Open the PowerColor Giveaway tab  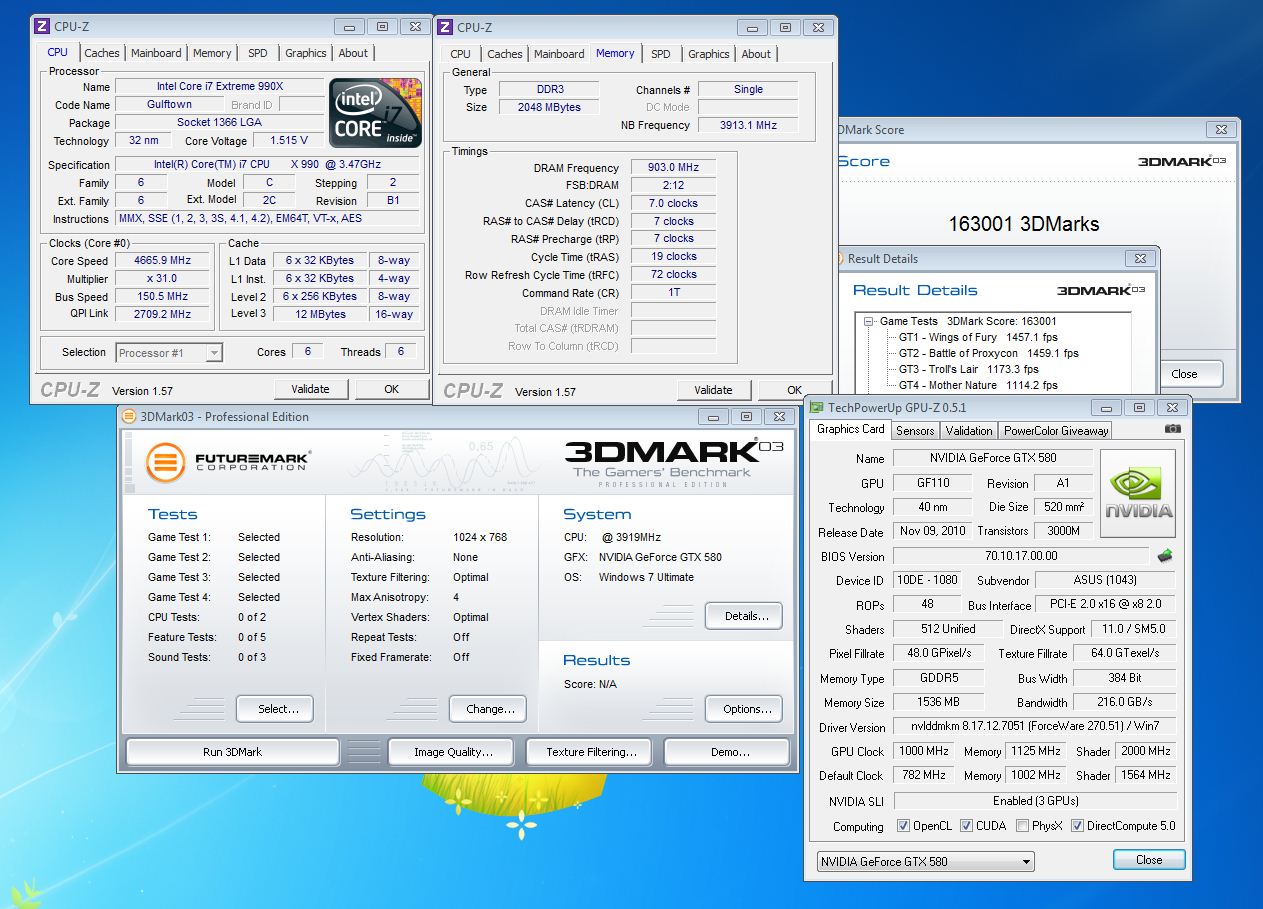[x=1056, y=430]
